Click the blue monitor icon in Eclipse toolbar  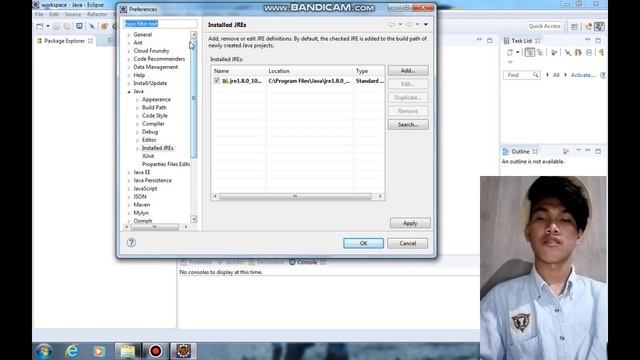[x=79, y=26]
